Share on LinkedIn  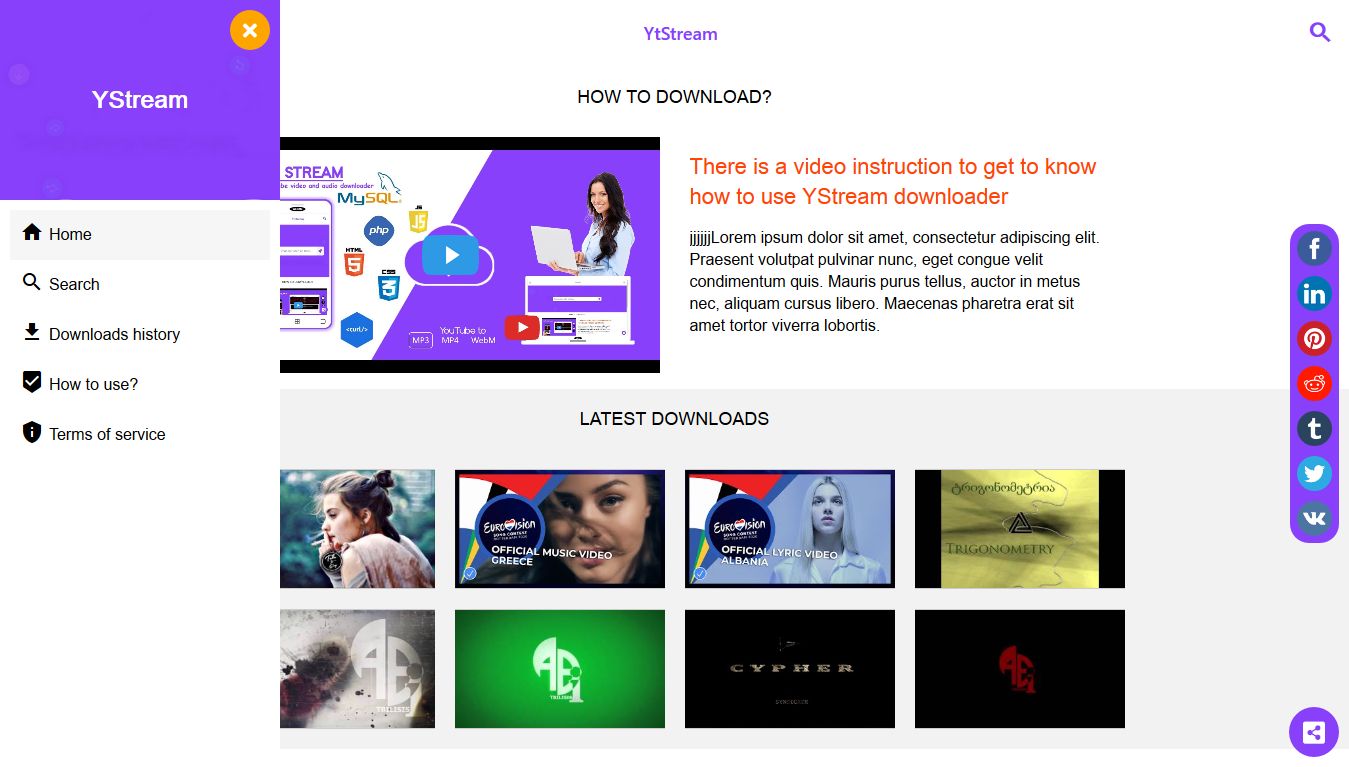point(1314,294)
